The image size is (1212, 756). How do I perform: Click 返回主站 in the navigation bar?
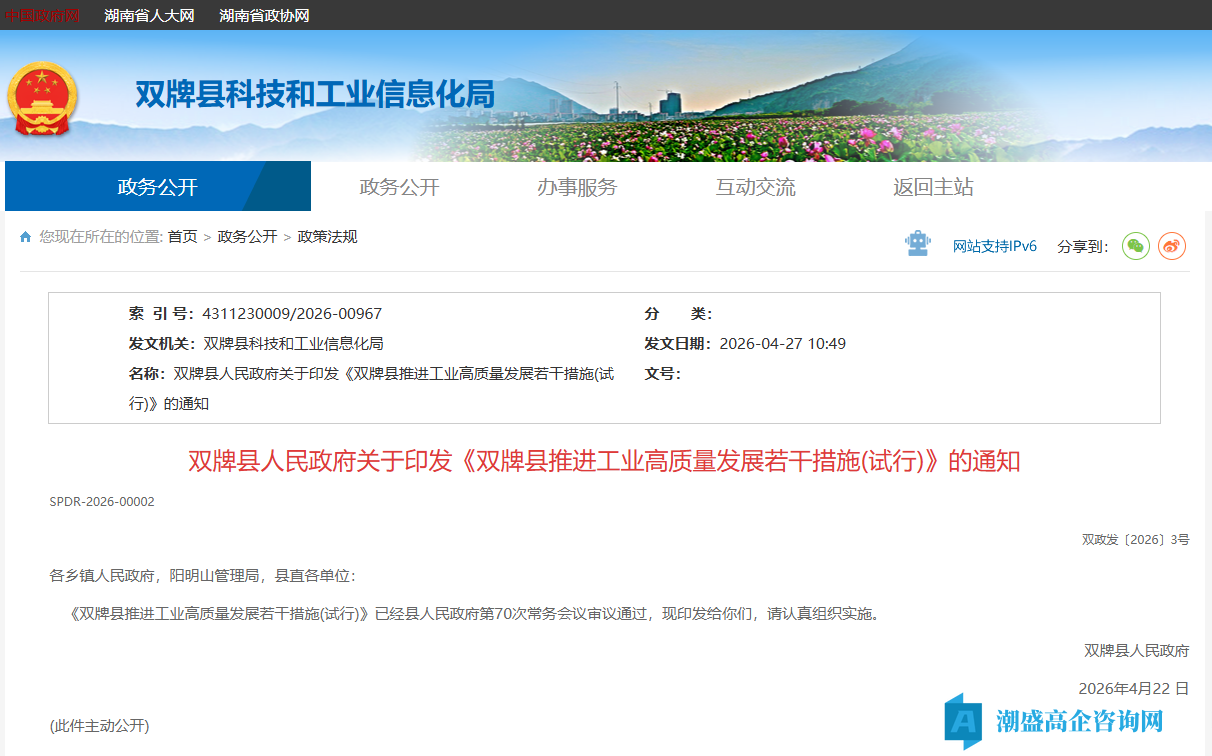pyautogui.click(x=932, y=186)
